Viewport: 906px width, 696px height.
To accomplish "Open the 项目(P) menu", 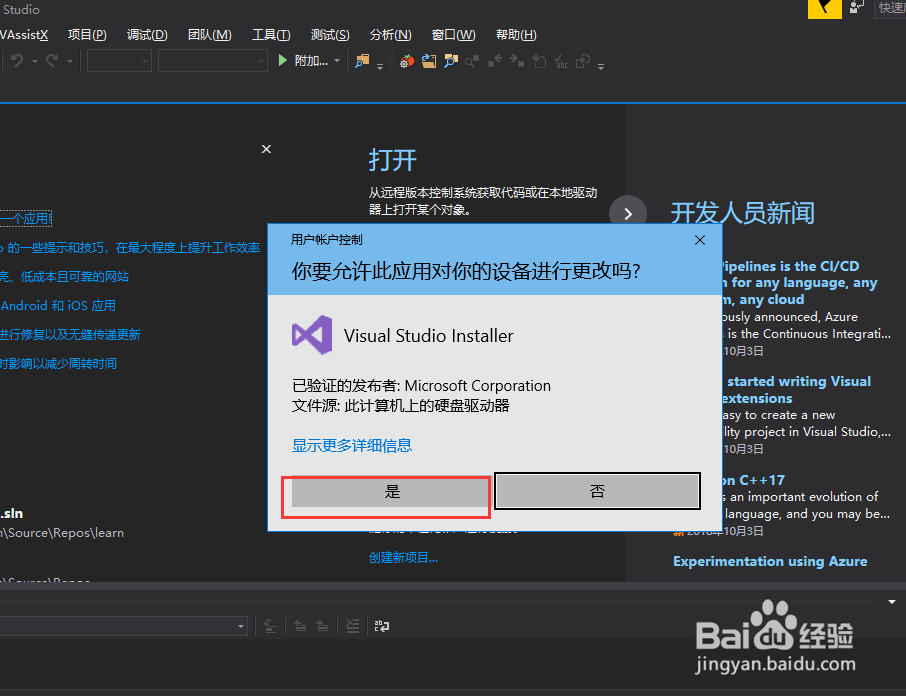I will click(87, 35).
